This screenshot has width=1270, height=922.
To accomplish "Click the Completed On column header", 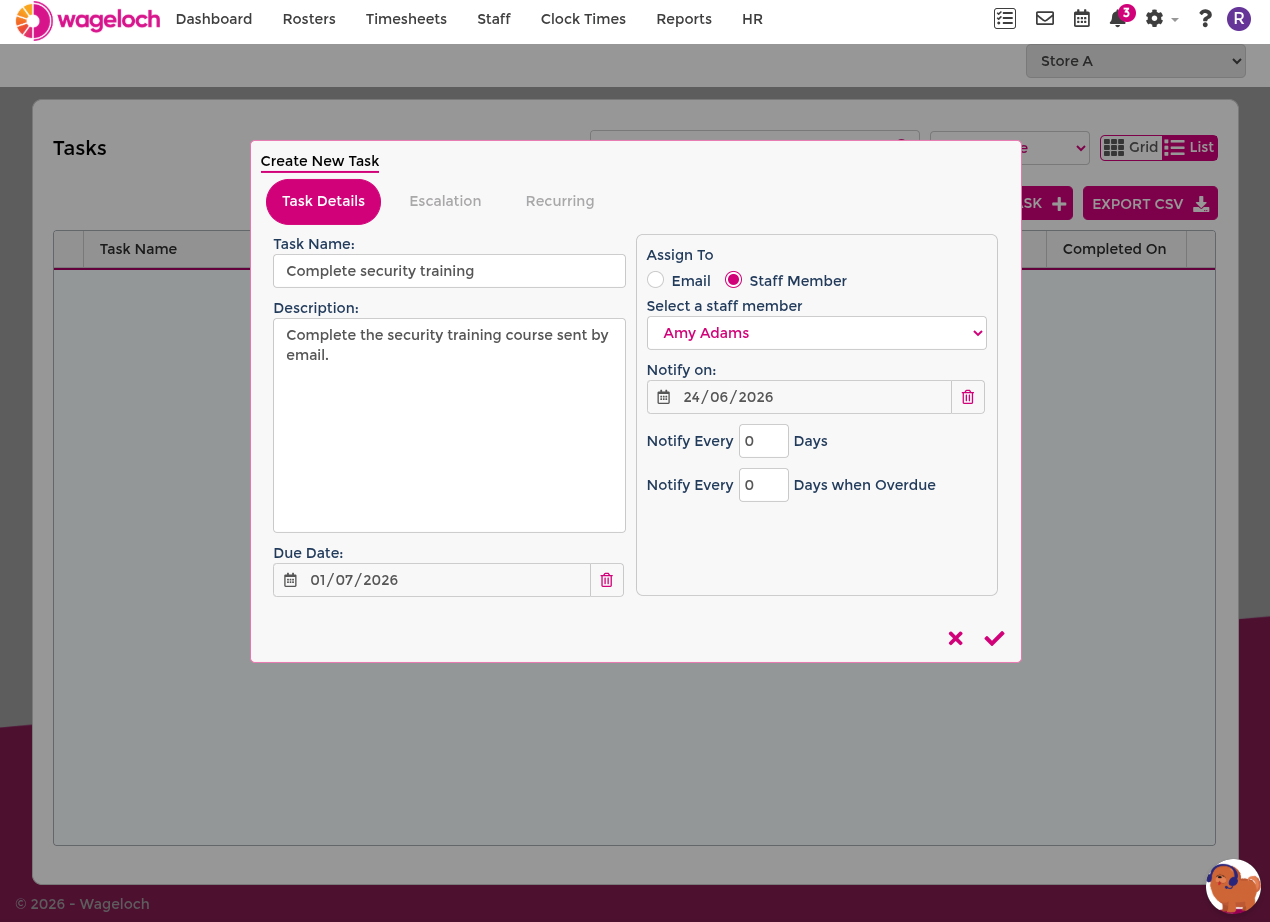I will point(1114,249).
